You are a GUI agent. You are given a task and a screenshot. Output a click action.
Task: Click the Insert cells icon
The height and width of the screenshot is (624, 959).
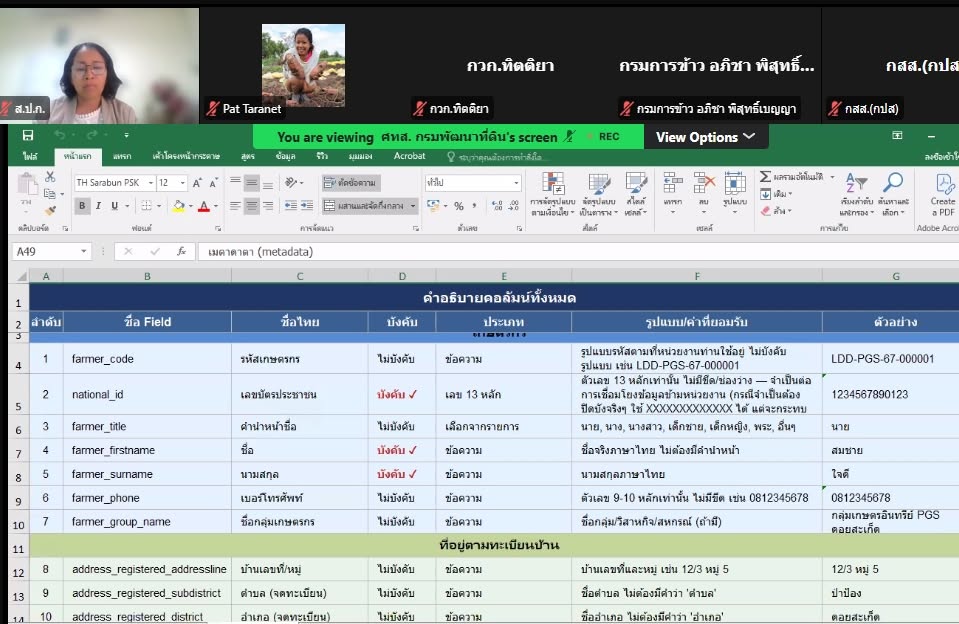point(673,183)
